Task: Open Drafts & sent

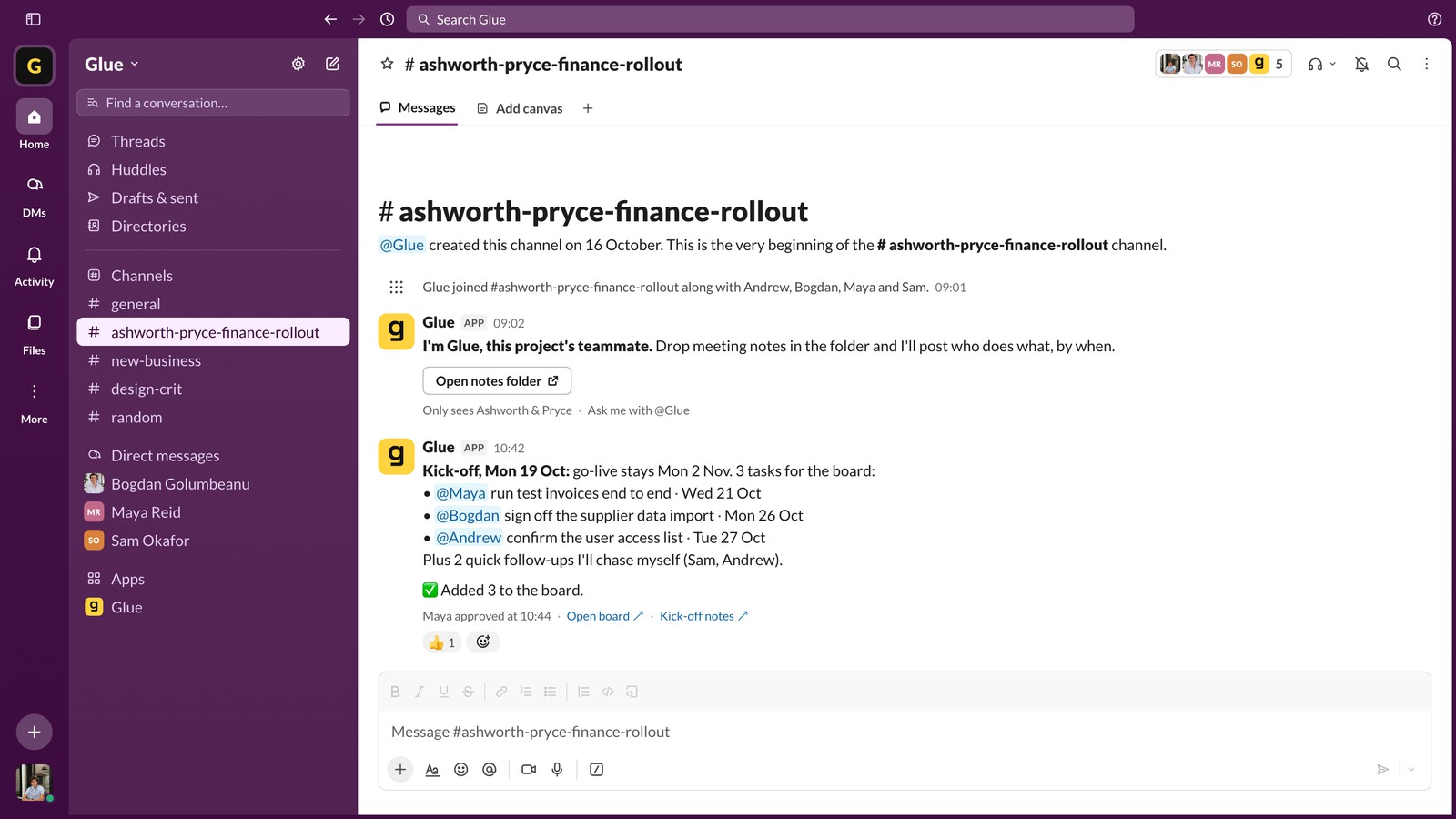Action: (x=213, y=197)
